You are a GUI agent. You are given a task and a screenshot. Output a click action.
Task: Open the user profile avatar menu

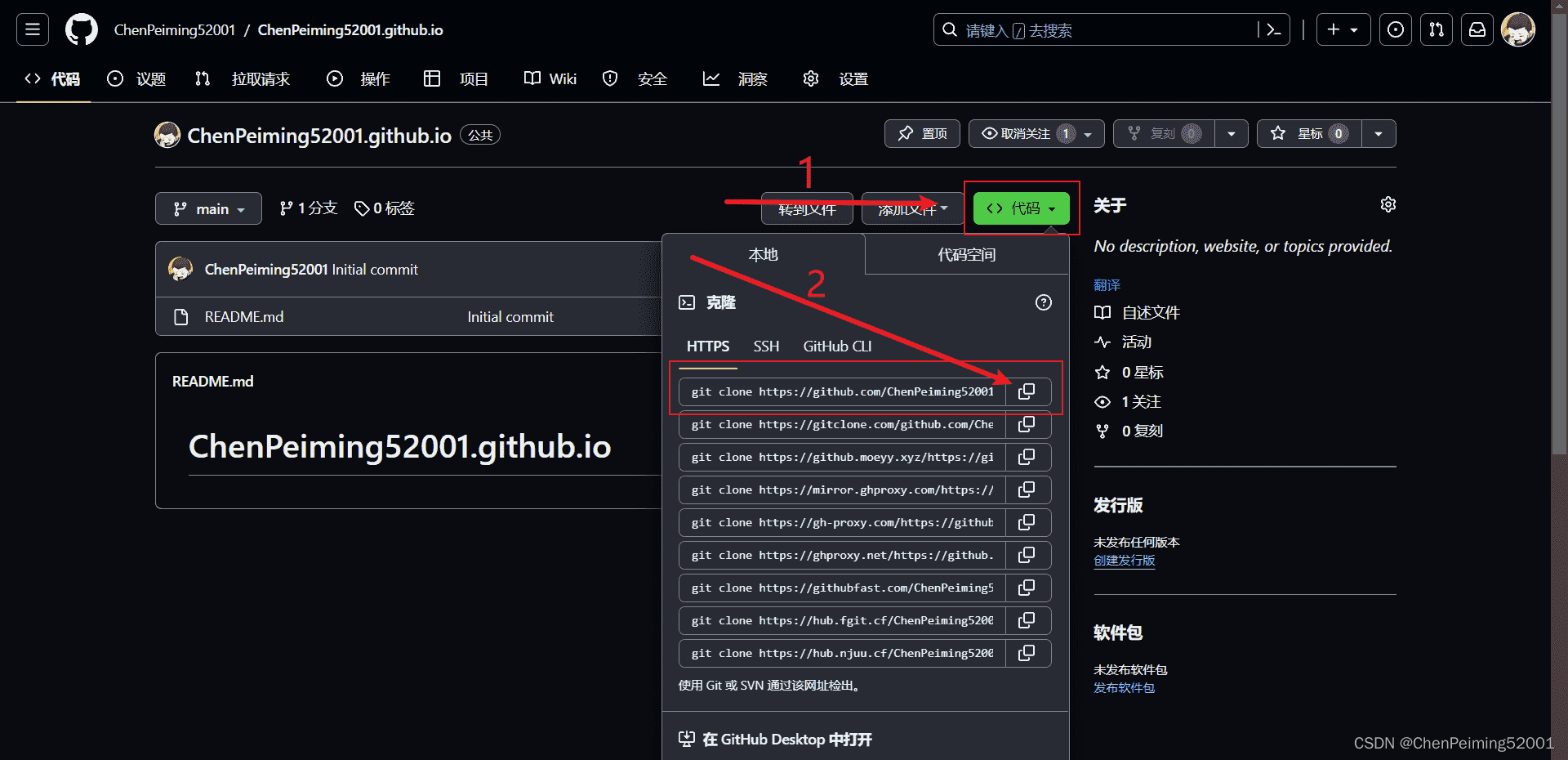(1518, 29)
